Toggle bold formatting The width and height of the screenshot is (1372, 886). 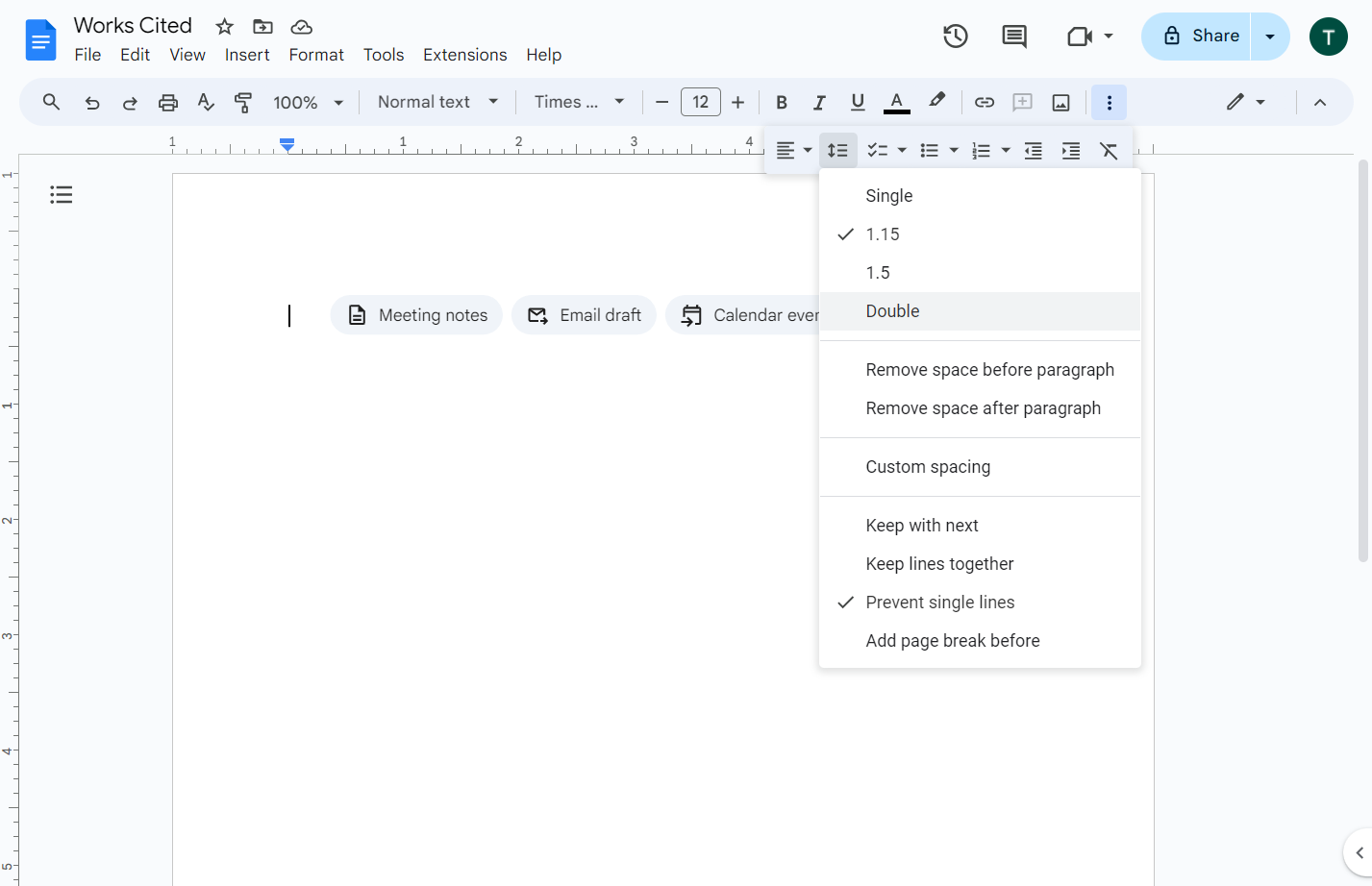pos(782,103)
